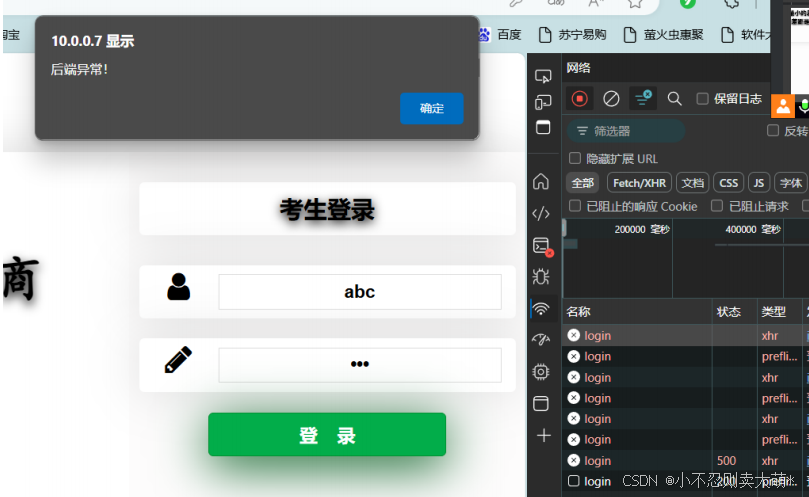Open the Elements panel code icon
Viewport: 809px width, 497px height.
coord(541,213)
